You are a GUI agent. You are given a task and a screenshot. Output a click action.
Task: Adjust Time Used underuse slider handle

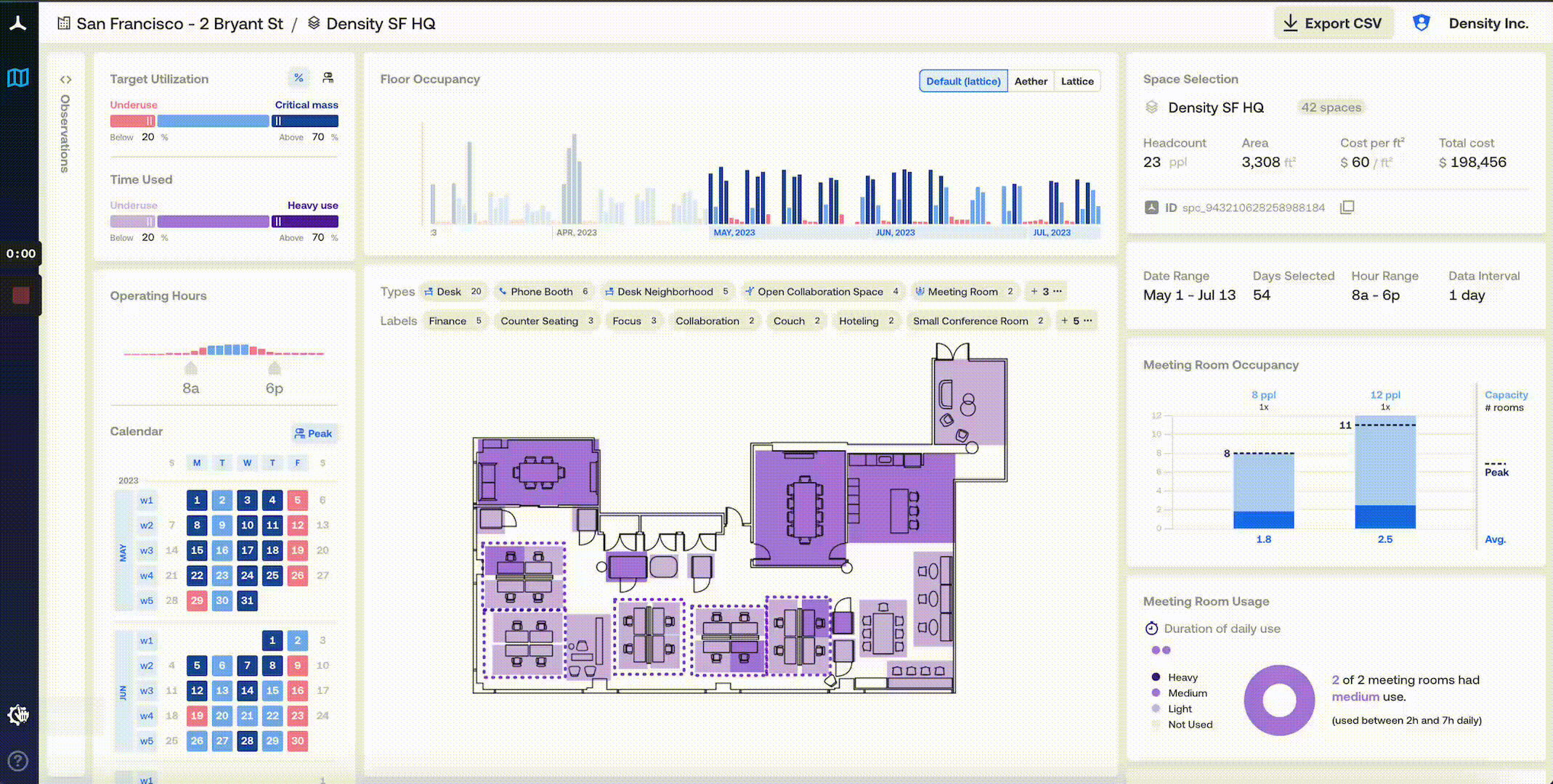(150, 221)
